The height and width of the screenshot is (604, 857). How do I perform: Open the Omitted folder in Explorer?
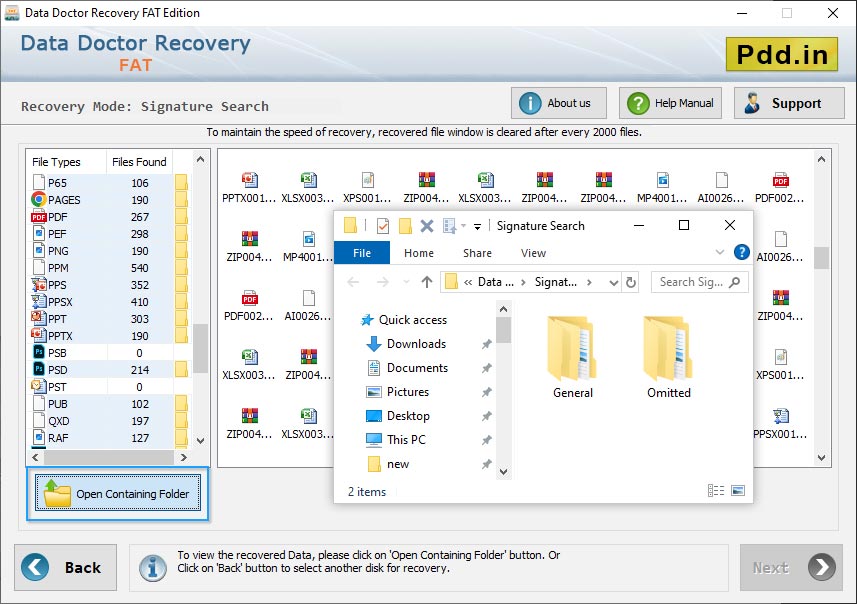[x=668, y=357]
